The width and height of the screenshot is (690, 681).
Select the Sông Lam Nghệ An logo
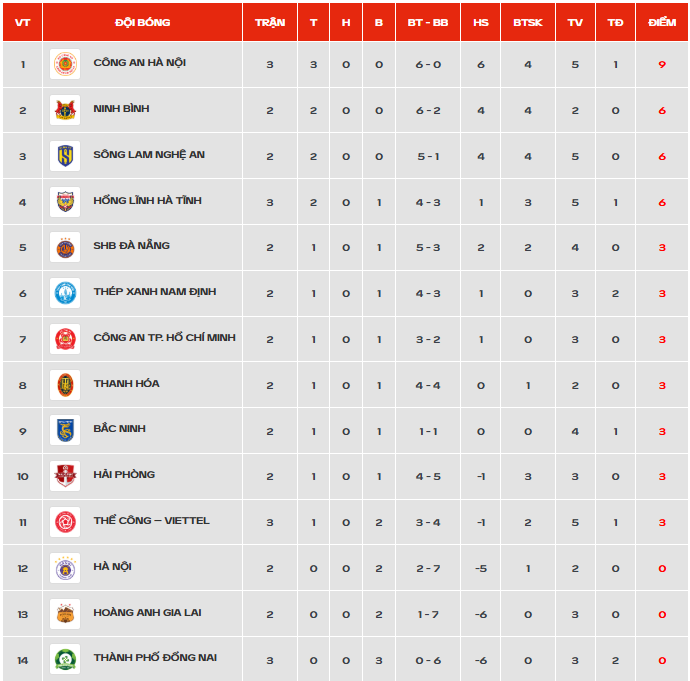tap(65, 156)
